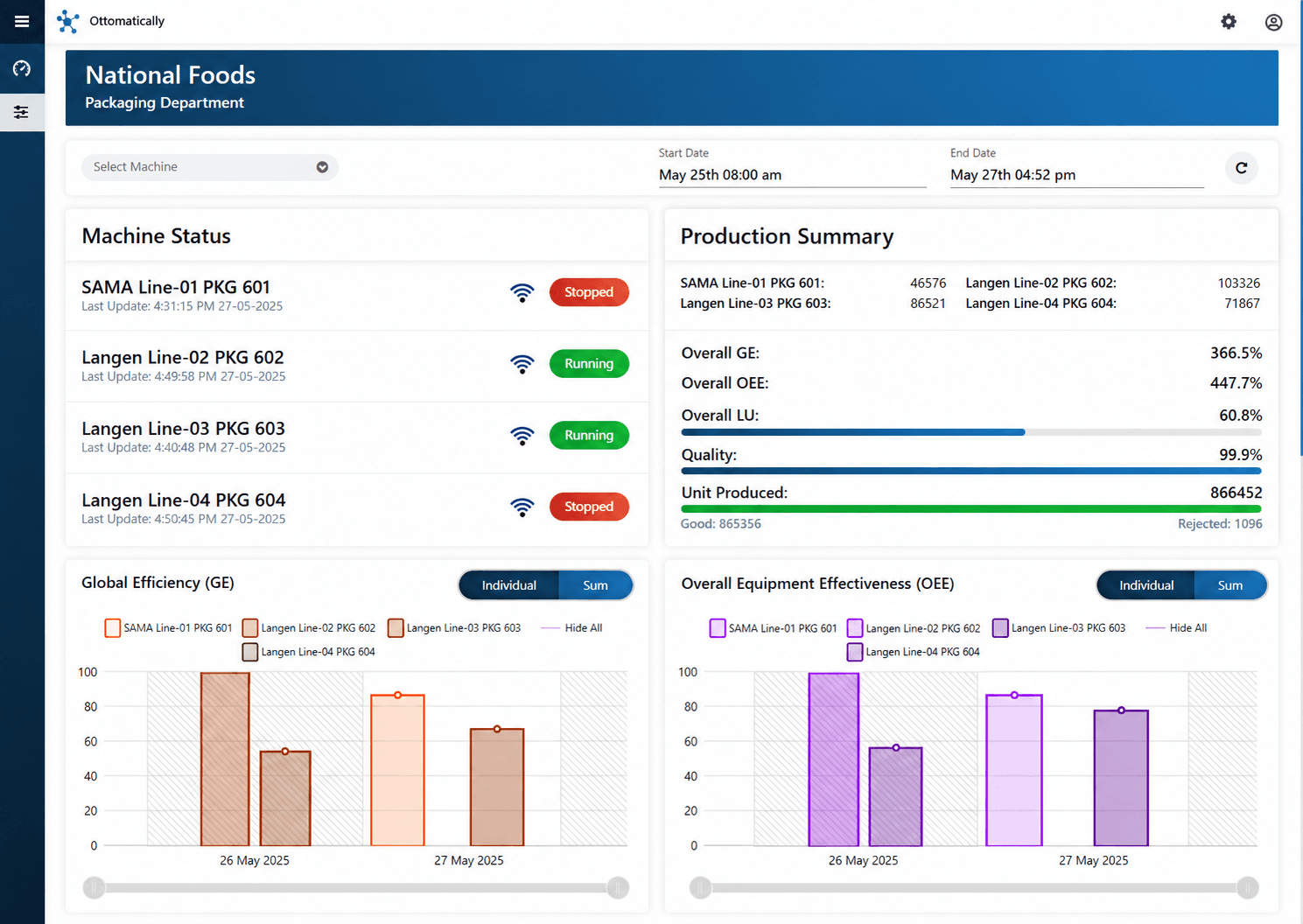Click the Overall LU progress bar
The height and width of the screenshot is (924, 1303).
971,432
